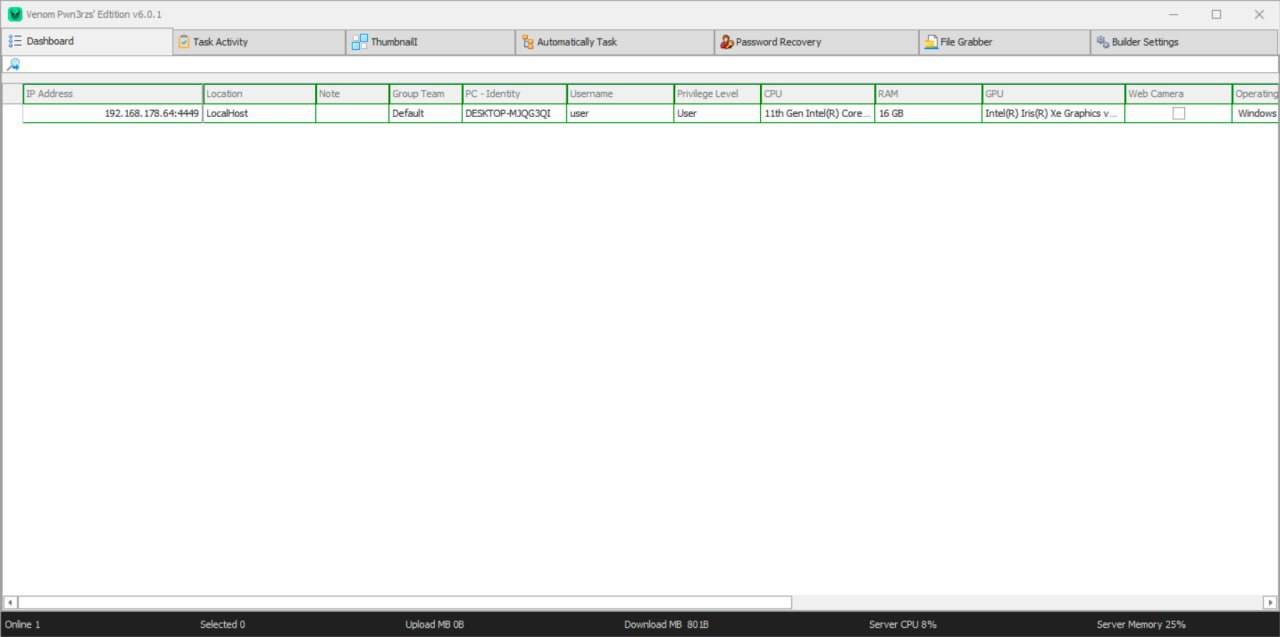Open the Builder Settings tab

(x=1184, y=42)
